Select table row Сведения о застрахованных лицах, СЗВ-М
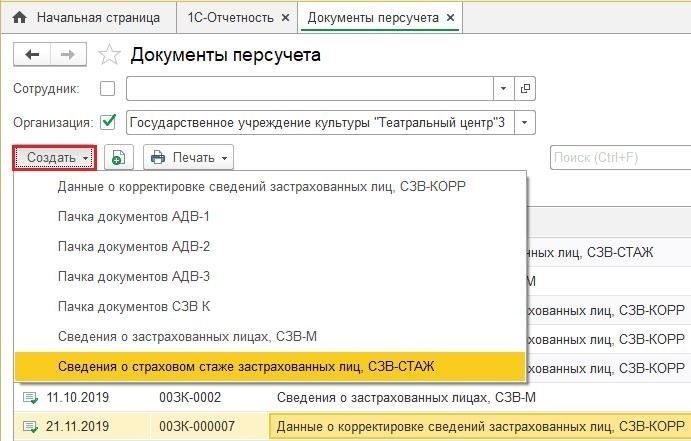Image resolution: width=691 pixels, height=441 pixels. (x=406, y=398)
